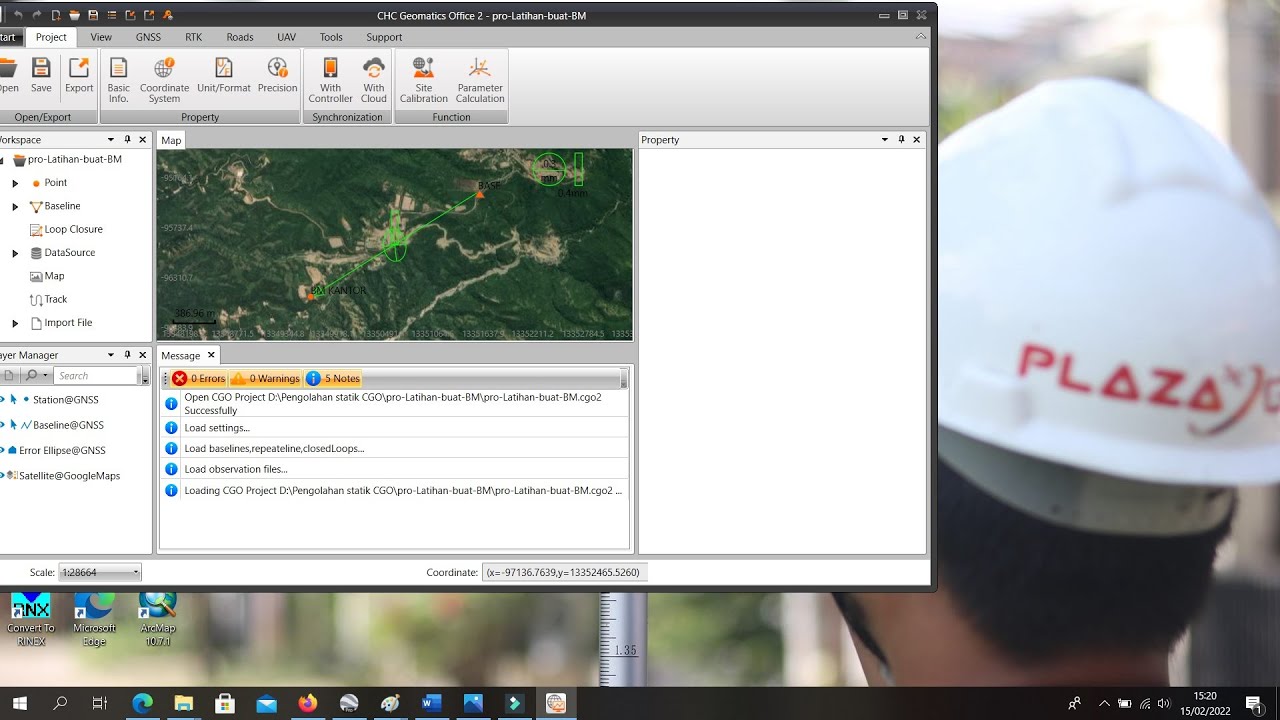Click 'Load observation files...' message row
1280x720 pixels.
[395, 469]
